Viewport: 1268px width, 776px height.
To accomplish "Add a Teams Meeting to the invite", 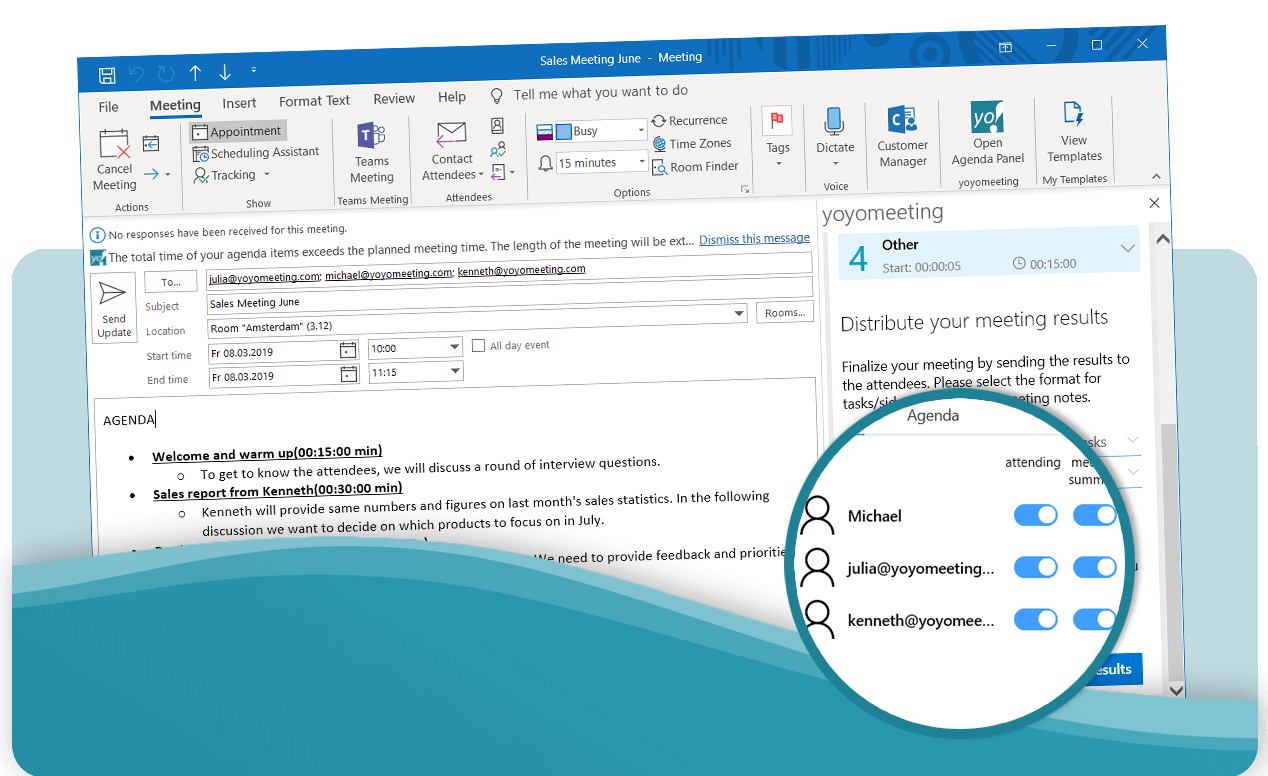I will (x=372, y=152).
